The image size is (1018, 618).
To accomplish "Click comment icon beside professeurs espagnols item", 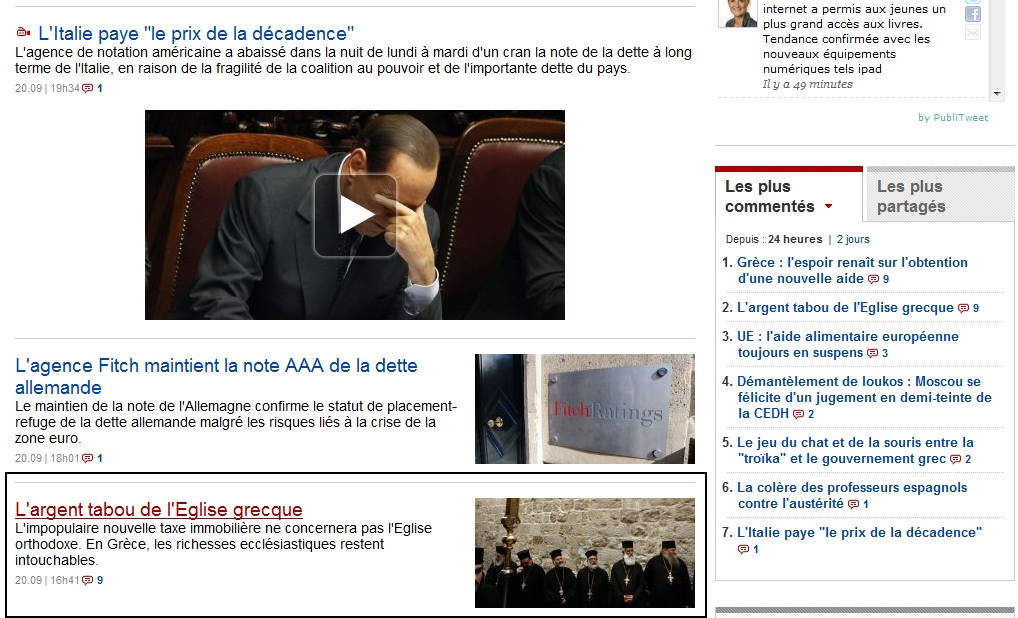I will coord(853,505).
